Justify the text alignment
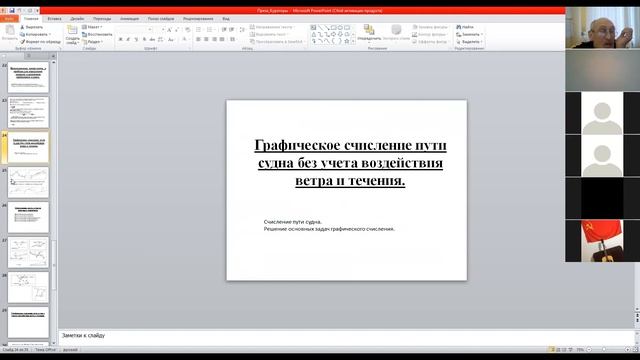The height and width of the screenshot is (360, 640). (x=222, y=40)
